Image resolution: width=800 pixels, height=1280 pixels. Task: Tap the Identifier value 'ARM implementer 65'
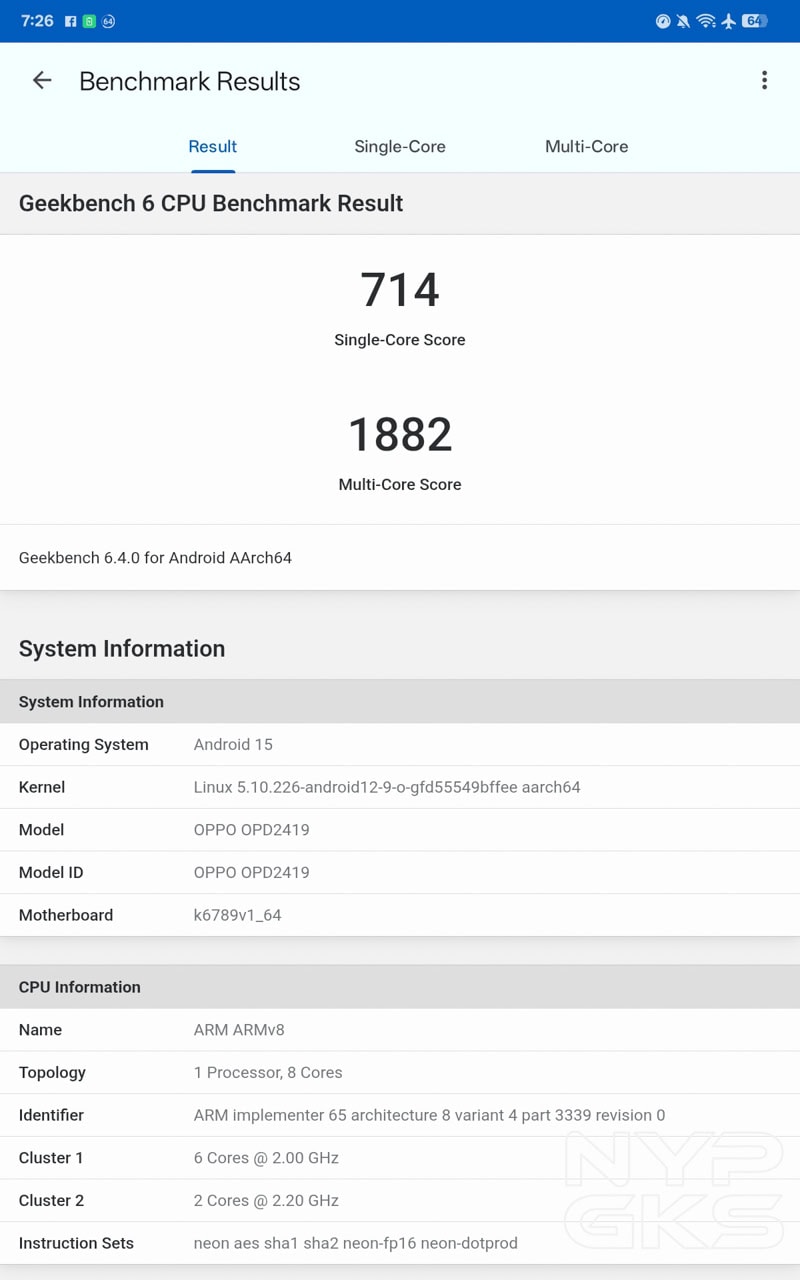[x=429, y=1115]
